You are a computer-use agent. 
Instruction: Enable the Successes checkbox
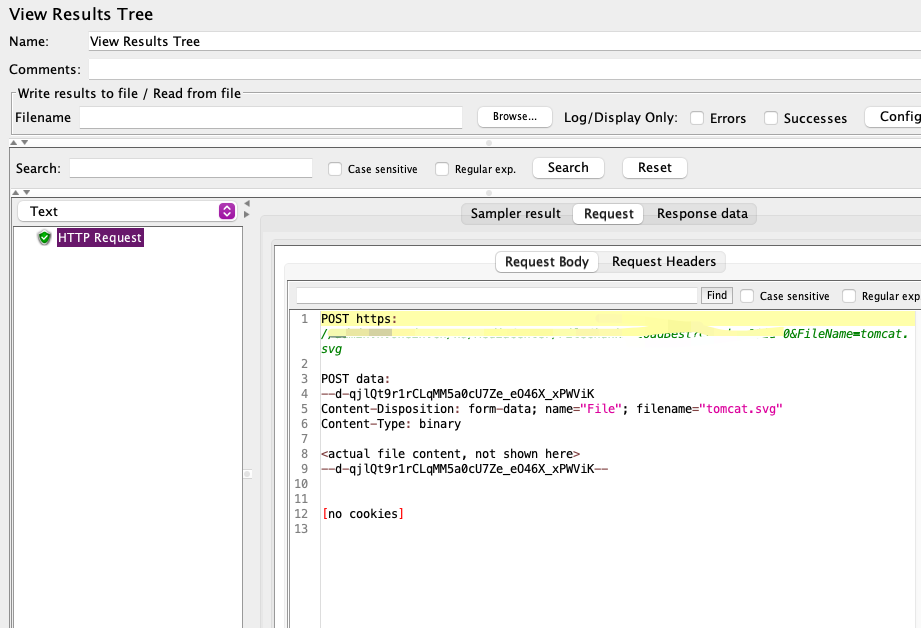point(771,118)
